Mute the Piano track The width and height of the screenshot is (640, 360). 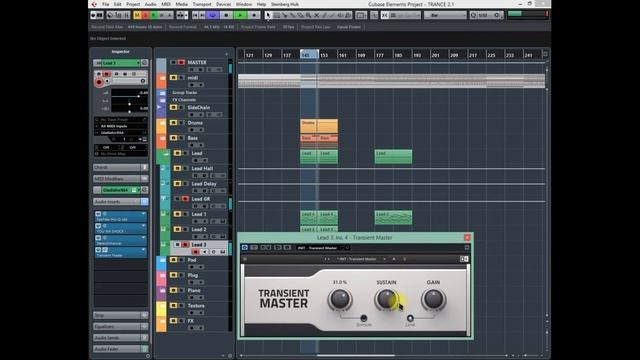tap(173, 290)
